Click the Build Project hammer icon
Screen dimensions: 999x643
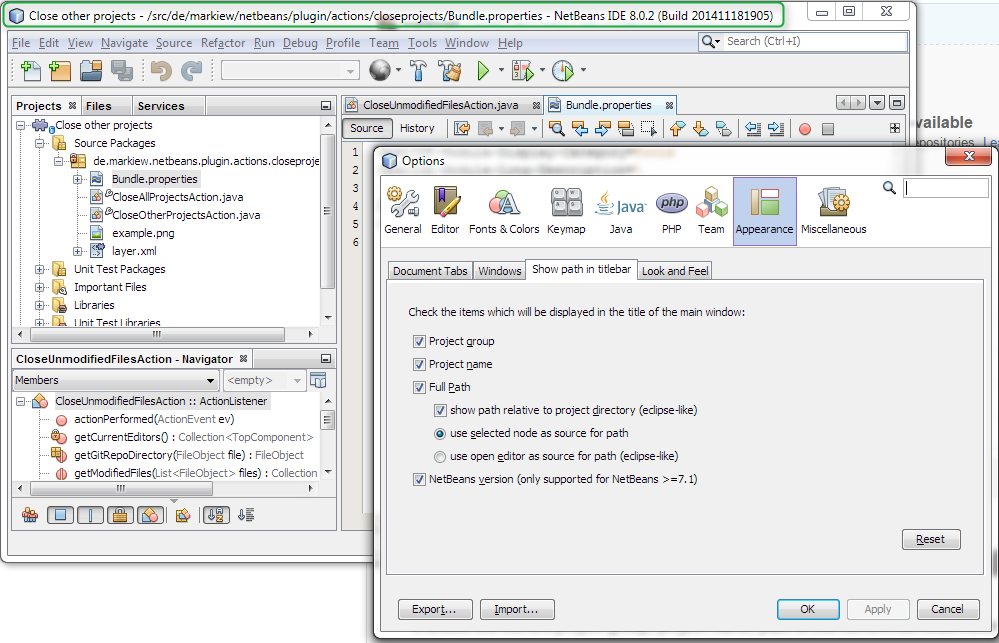[x=419, y=70]
